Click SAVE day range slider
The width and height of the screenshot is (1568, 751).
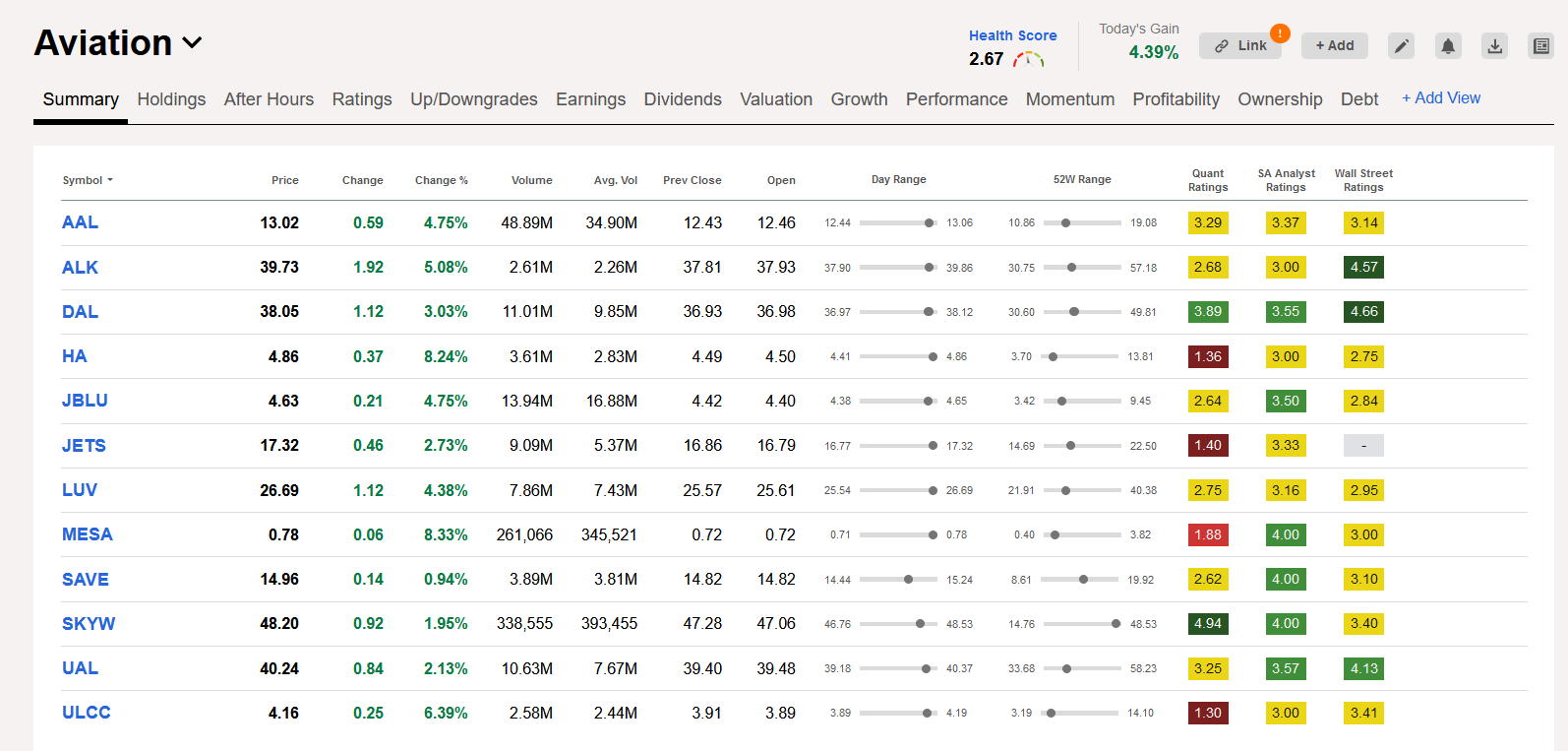pos(898,580)
